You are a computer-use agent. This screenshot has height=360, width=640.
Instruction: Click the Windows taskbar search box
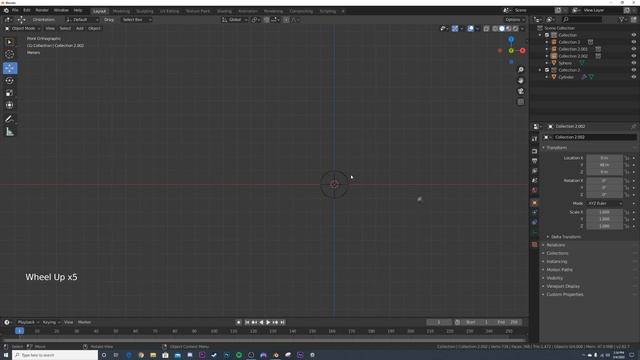55,355
